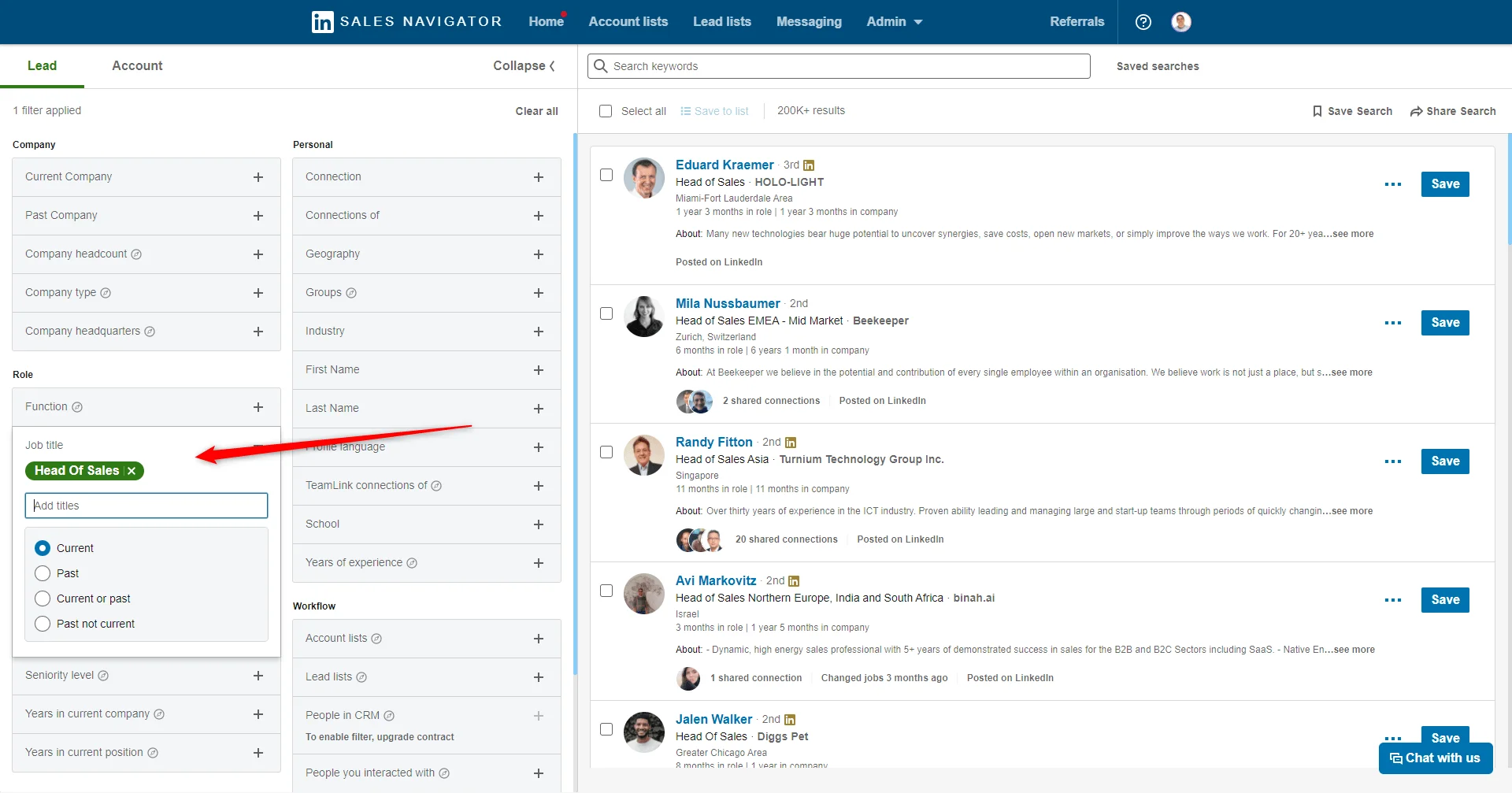Remove the Head Of Sales title tag
Screen dimensions: 1512x793
click(x=132, y=471)
